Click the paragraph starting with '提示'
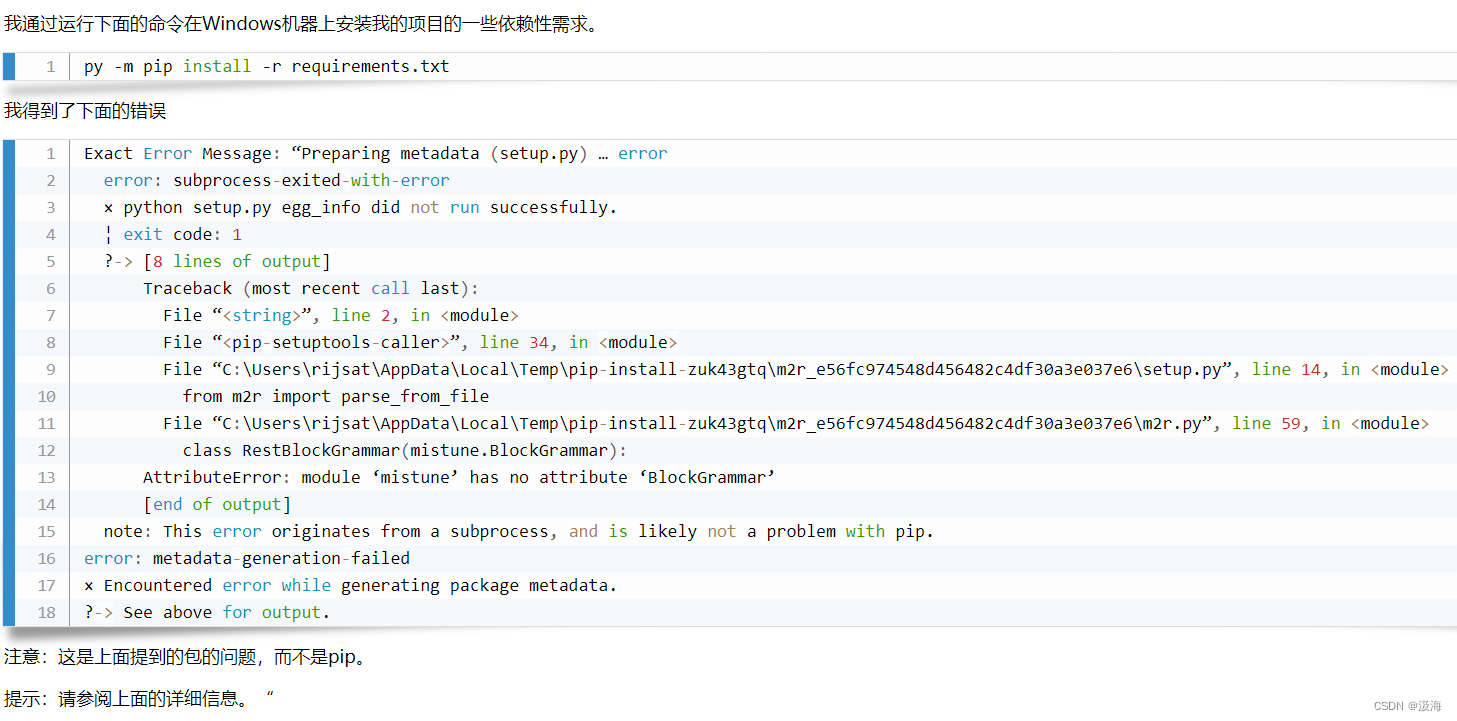Screen dimensions: 1457x721 [139, 699]
